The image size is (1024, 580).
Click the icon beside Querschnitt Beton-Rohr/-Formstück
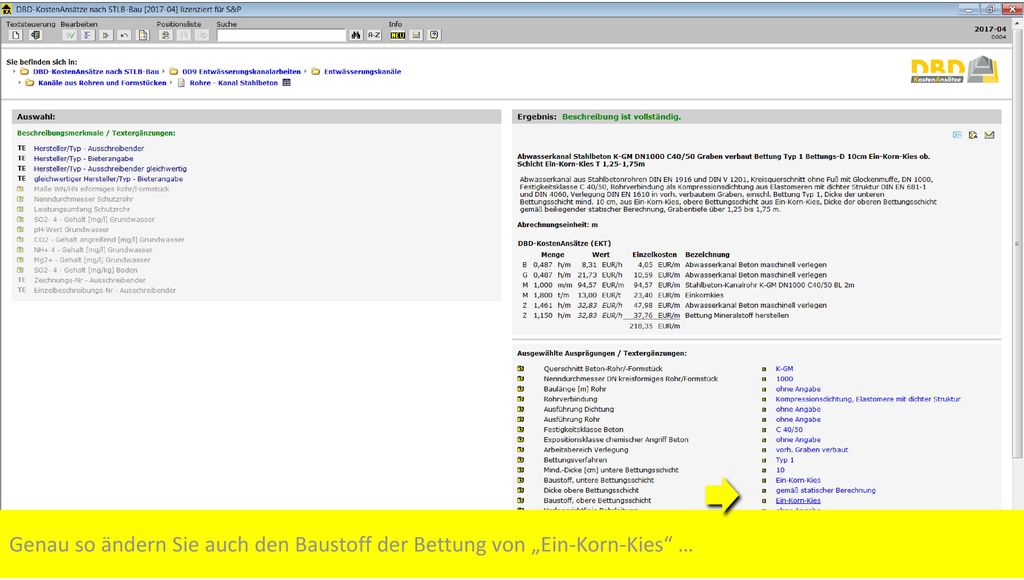[x=520, y=368]
